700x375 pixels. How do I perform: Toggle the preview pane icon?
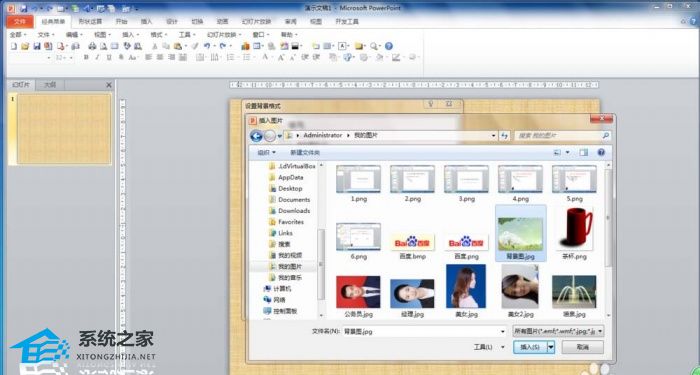point(583,153)
